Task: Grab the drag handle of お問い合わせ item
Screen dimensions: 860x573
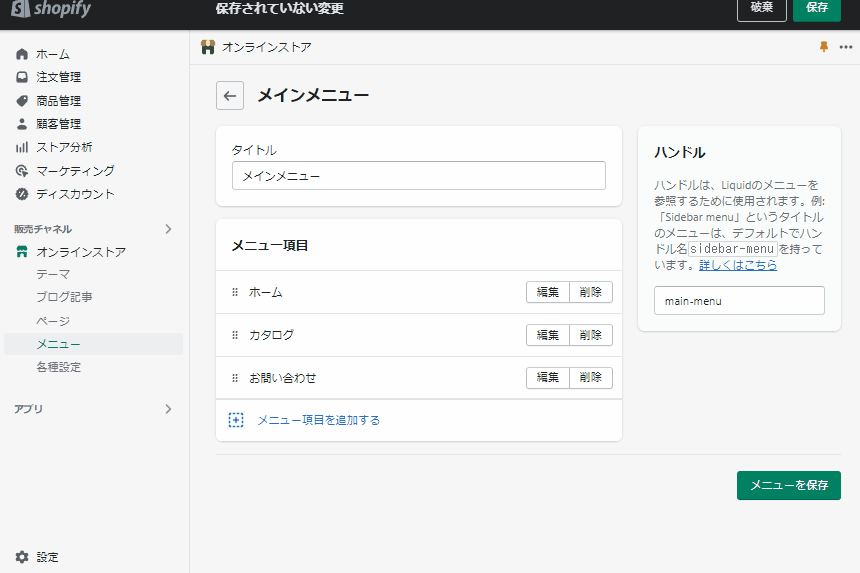Action: click(235, 378)
